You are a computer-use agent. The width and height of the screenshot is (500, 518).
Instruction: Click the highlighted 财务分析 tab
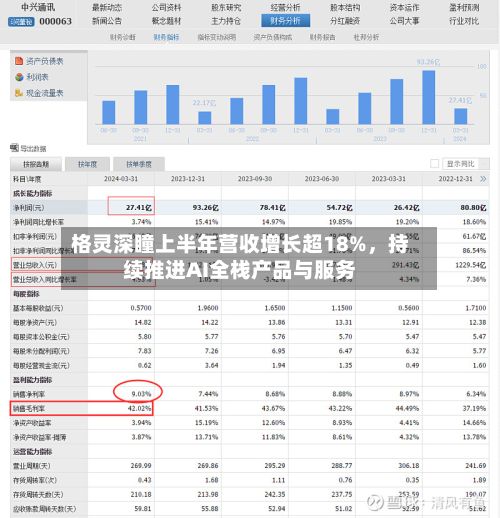pyautogui.click(x=285, y=21)
